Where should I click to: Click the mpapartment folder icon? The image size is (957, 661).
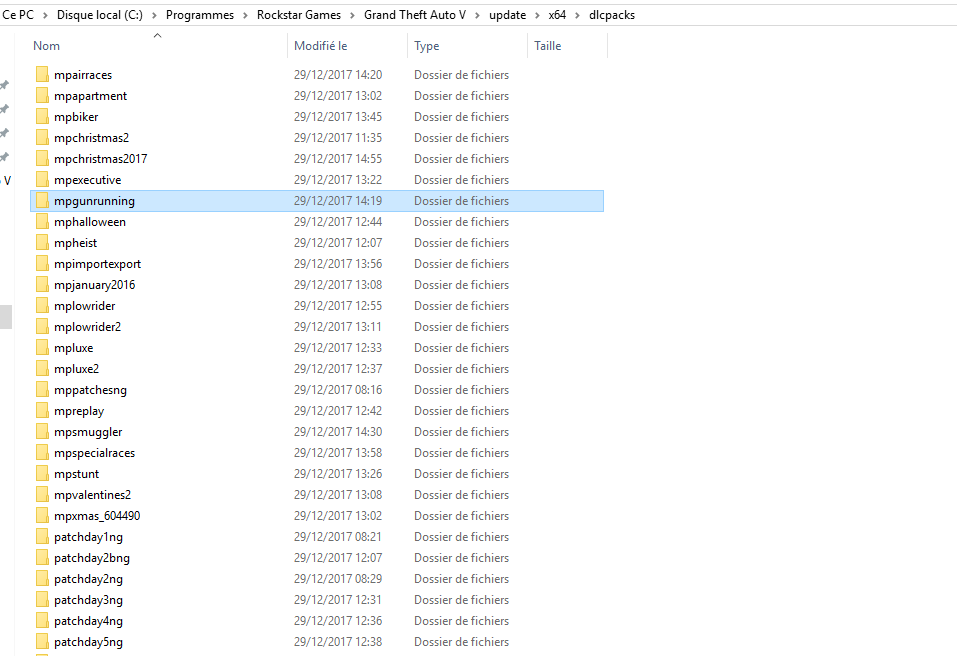[42, 95]
